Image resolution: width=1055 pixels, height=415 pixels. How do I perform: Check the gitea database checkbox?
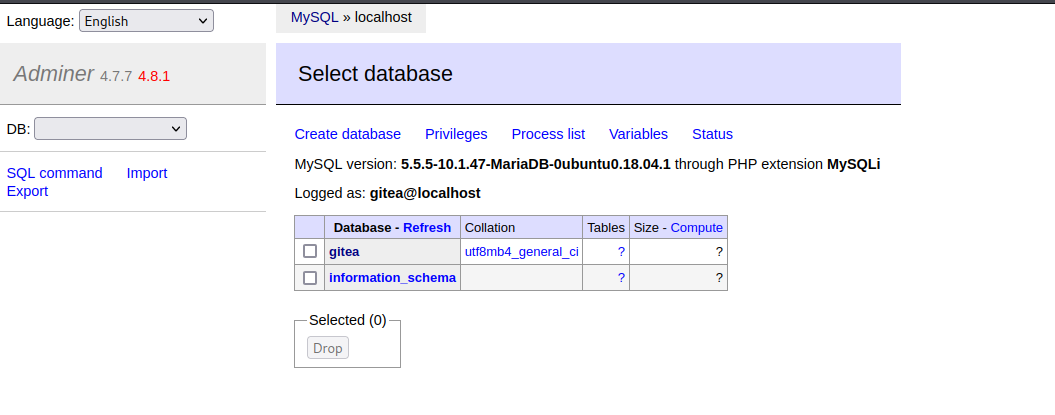(310, 252)
